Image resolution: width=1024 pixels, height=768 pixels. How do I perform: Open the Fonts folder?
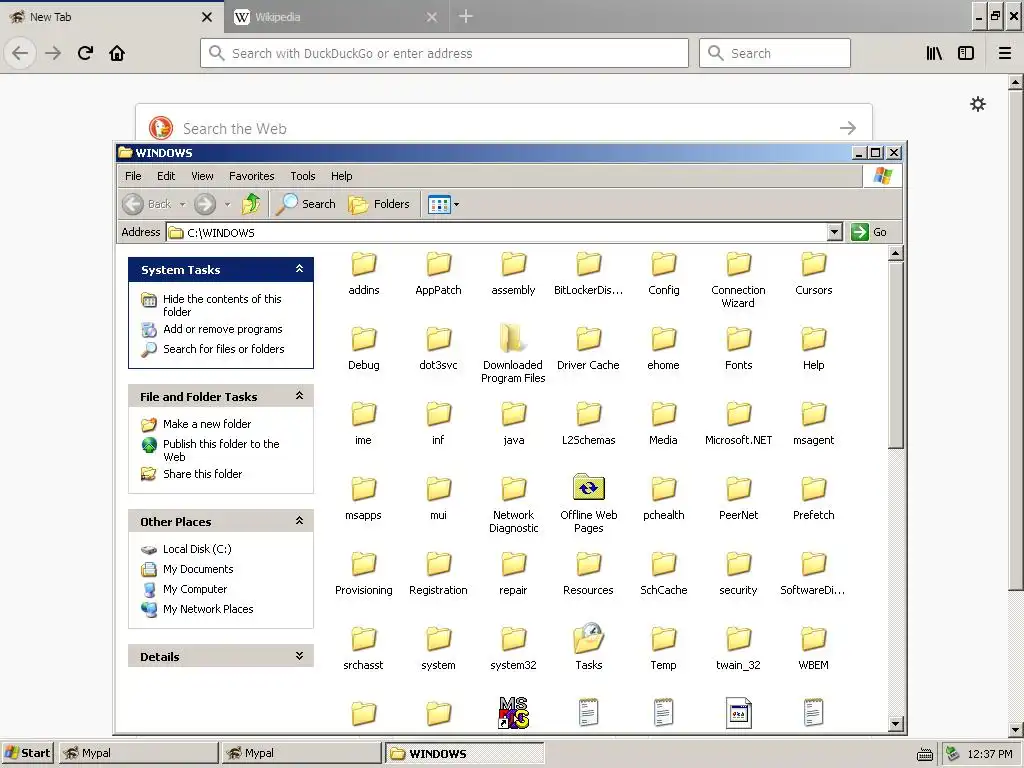tap(739, 348)
